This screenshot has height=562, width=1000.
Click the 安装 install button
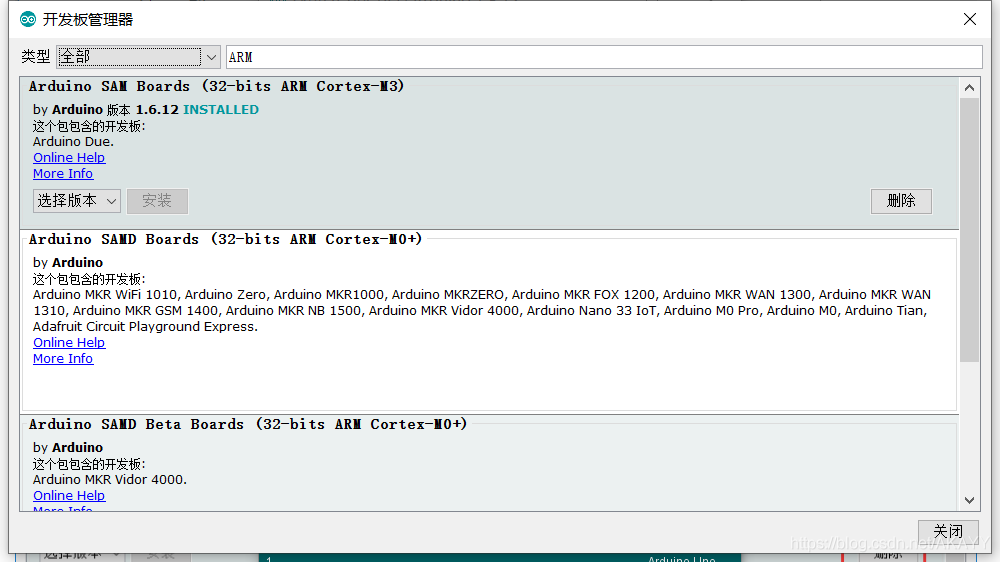[157, 201]
